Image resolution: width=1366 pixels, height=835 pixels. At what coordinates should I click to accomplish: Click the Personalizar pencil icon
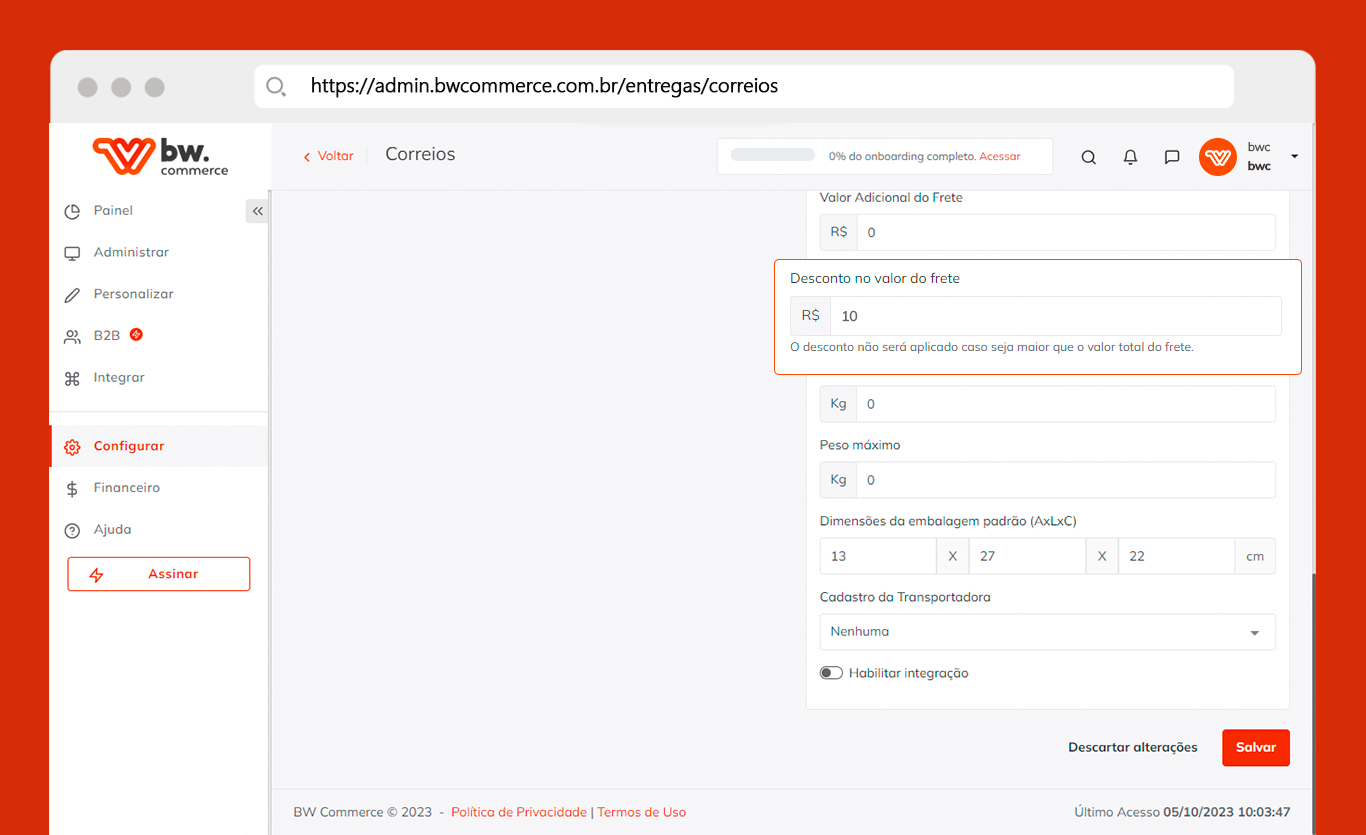click(72, 295)
